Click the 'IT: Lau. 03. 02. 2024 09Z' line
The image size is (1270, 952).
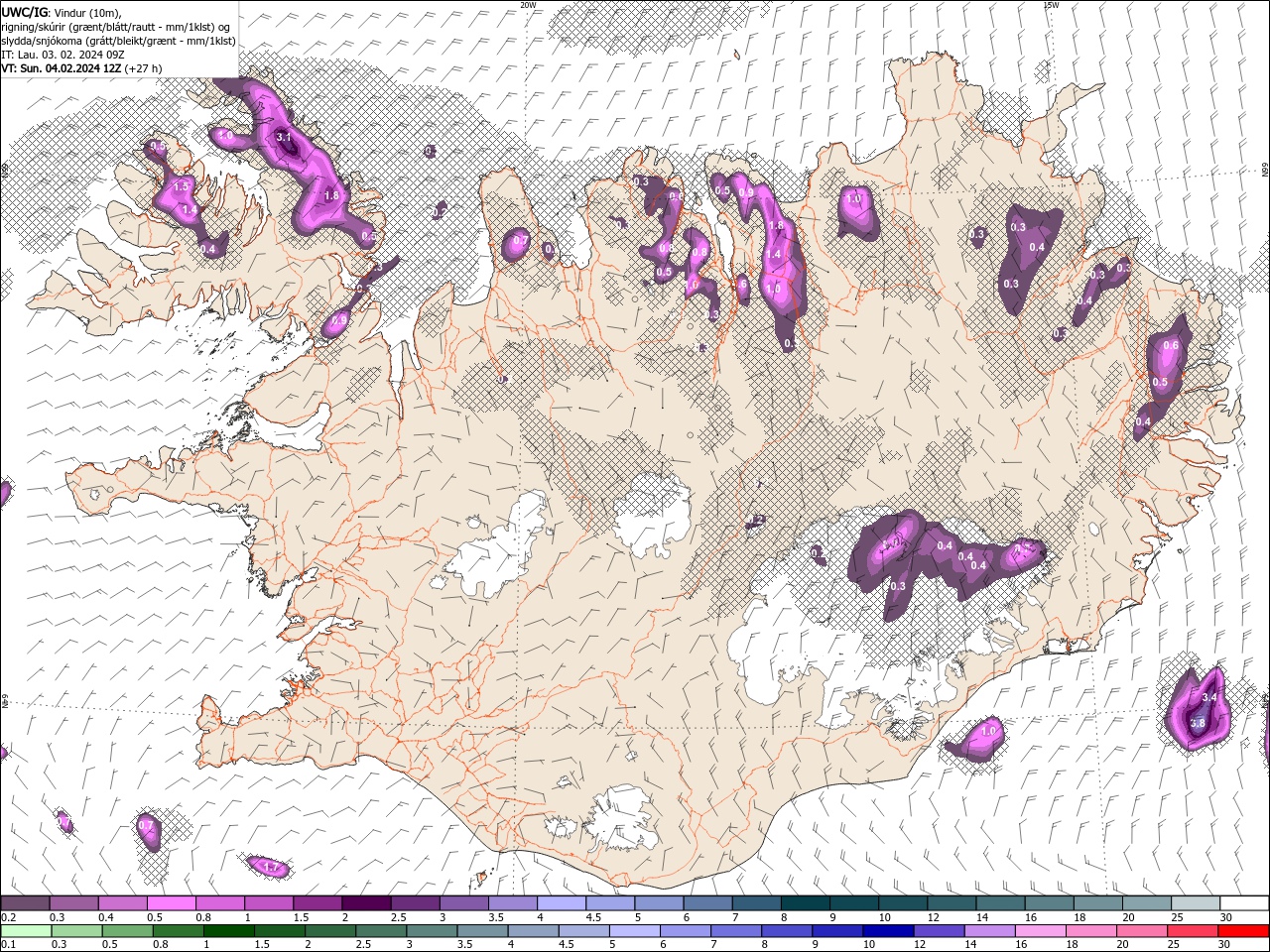(x=63, y=55)
